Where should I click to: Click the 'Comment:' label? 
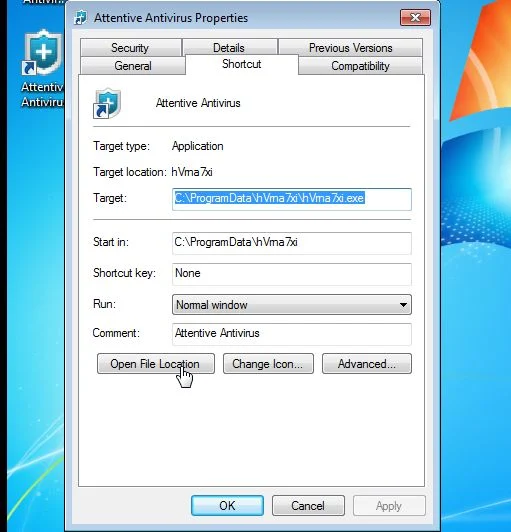(x=116, y=333)
